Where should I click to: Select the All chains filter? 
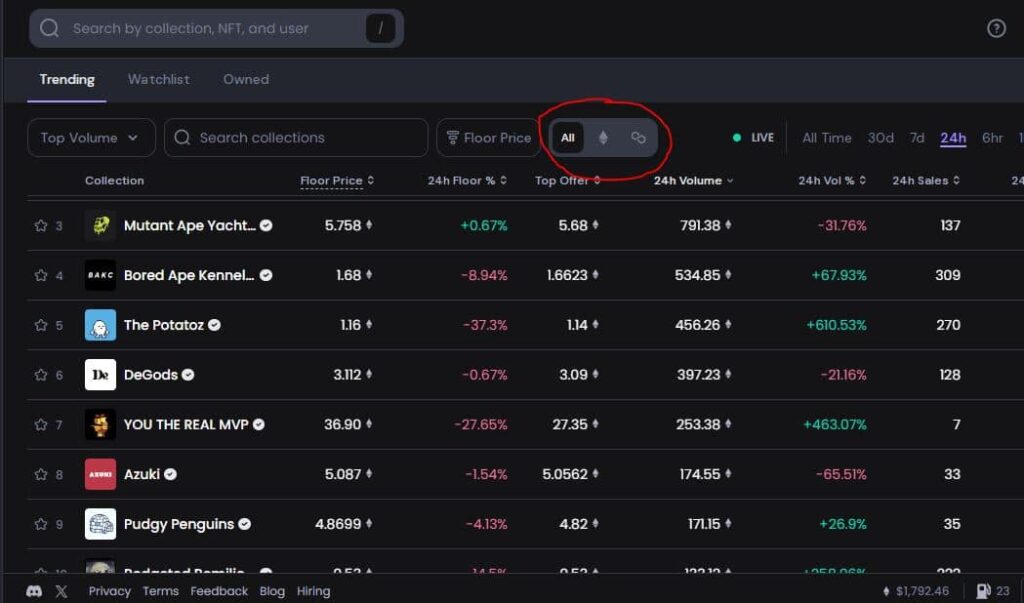tap(568, 138)
